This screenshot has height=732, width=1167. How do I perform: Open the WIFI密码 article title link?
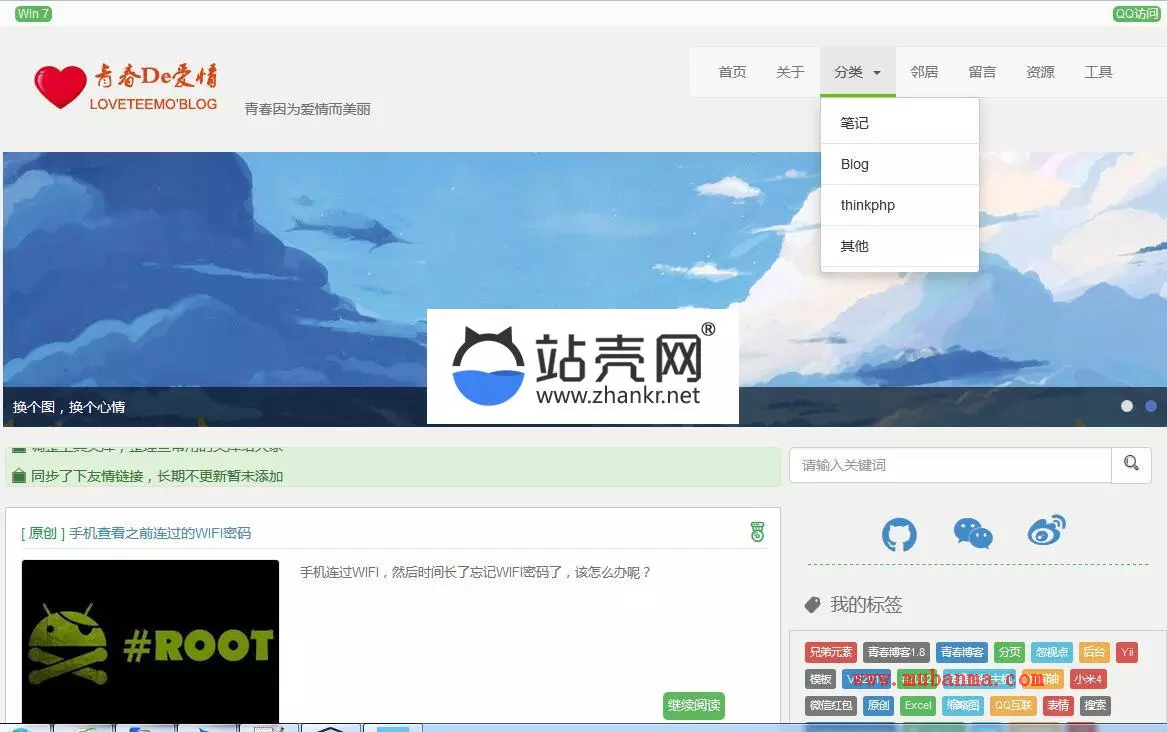tap(159, 533)
